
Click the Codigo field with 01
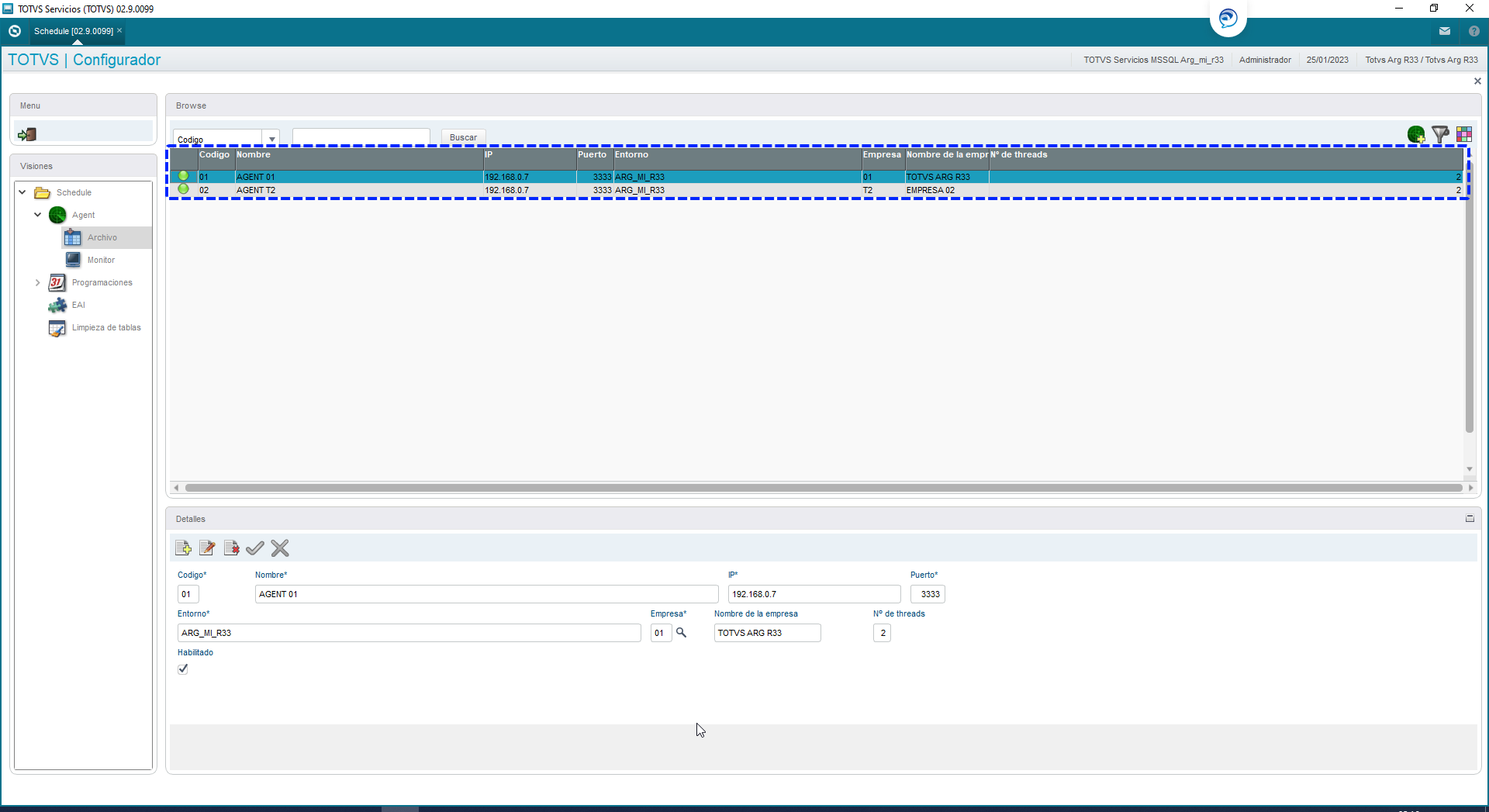[x=188, y=594]
